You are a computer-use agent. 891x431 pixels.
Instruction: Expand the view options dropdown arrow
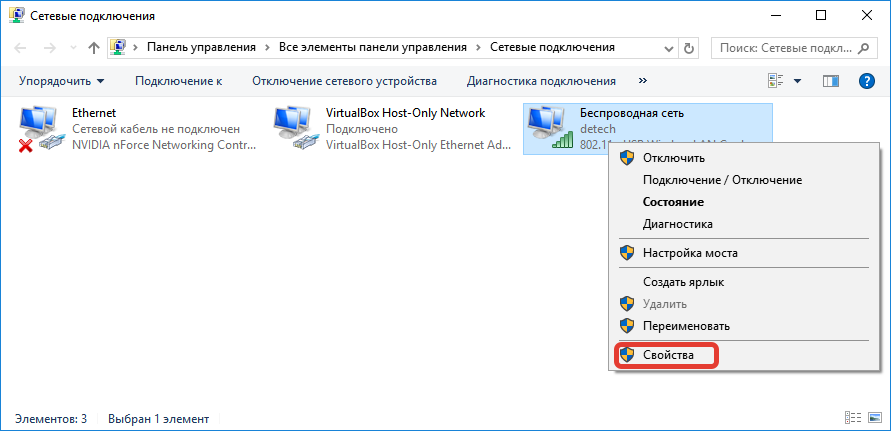pyautogui.click(x=797, y=81)
